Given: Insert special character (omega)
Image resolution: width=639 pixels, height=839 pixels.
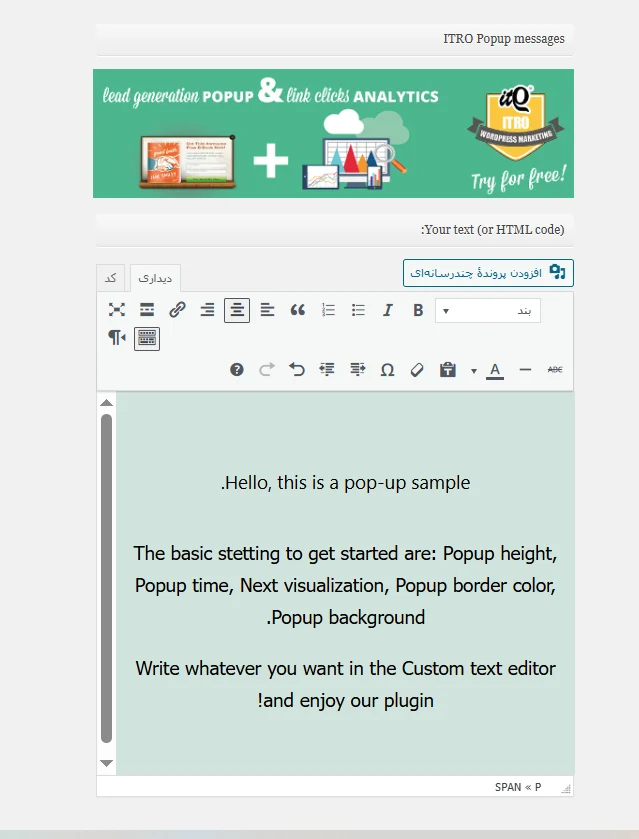Looking at the screenshot, I should tap(387, 370).
